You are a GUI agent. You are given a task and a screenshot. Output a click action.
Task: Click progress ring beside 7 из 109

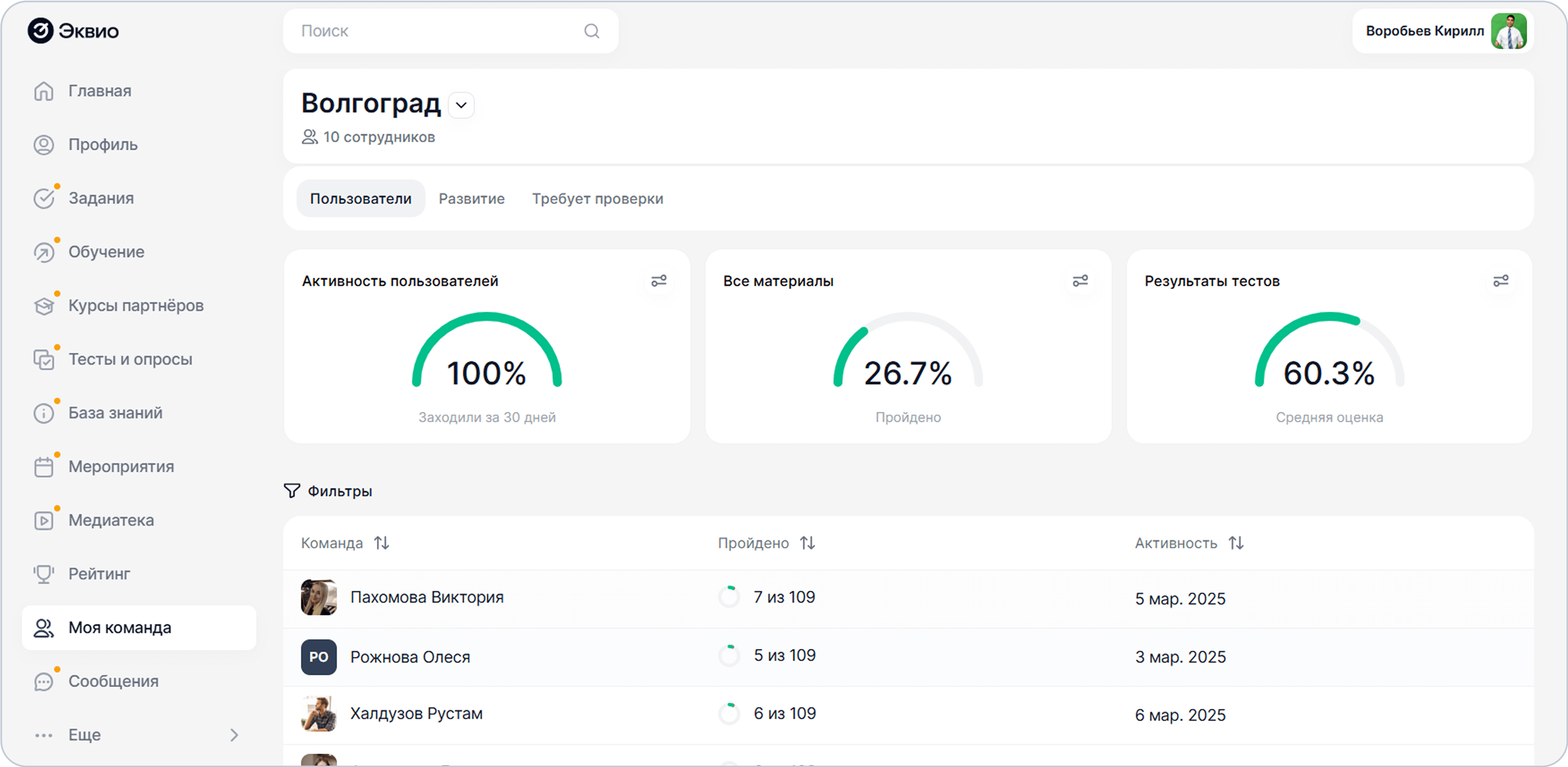(x=729, y=597)
